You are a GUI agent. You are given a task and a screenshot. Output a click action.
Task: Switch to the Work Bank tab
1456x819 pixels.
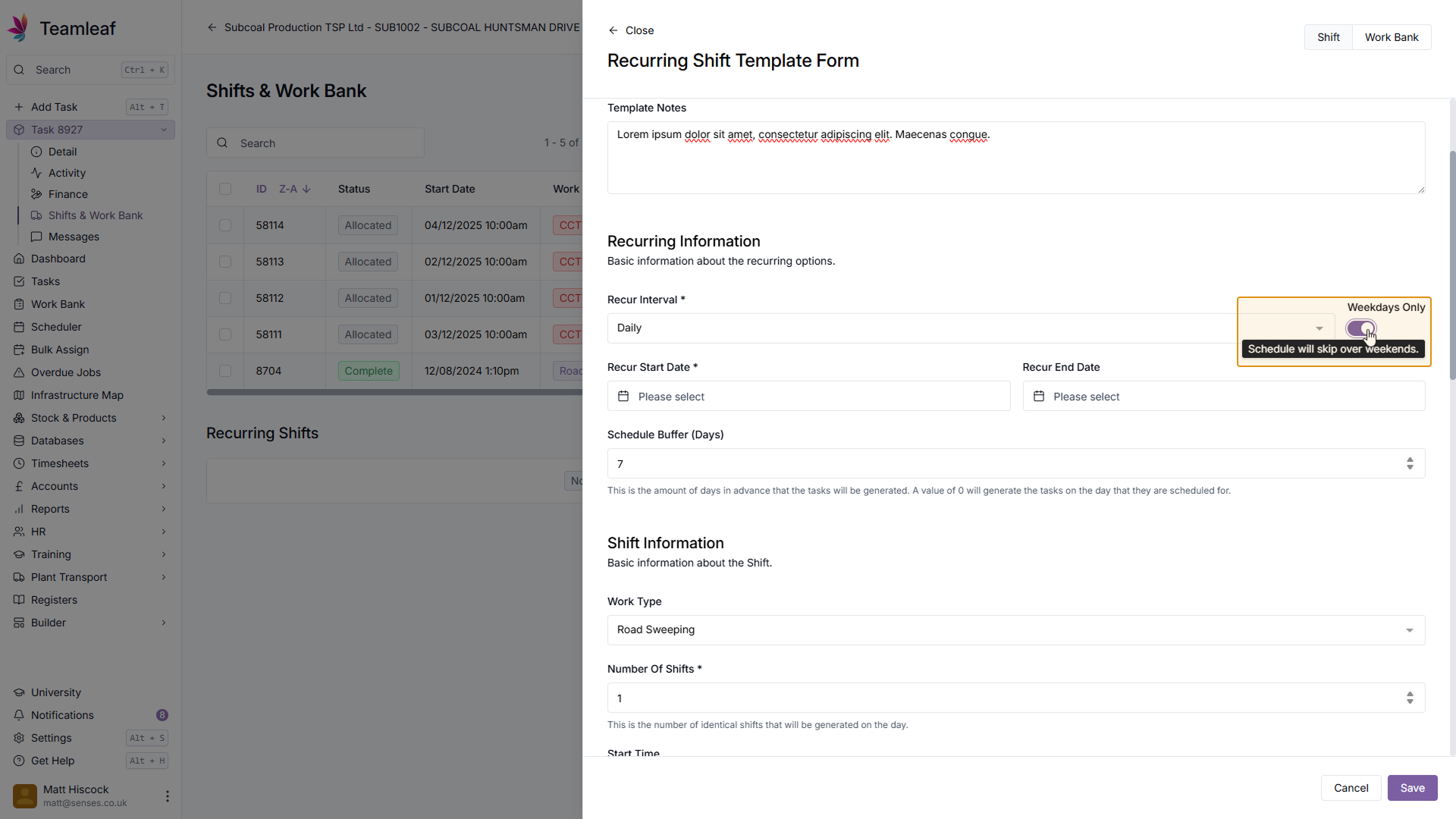tap(1391, 37)
